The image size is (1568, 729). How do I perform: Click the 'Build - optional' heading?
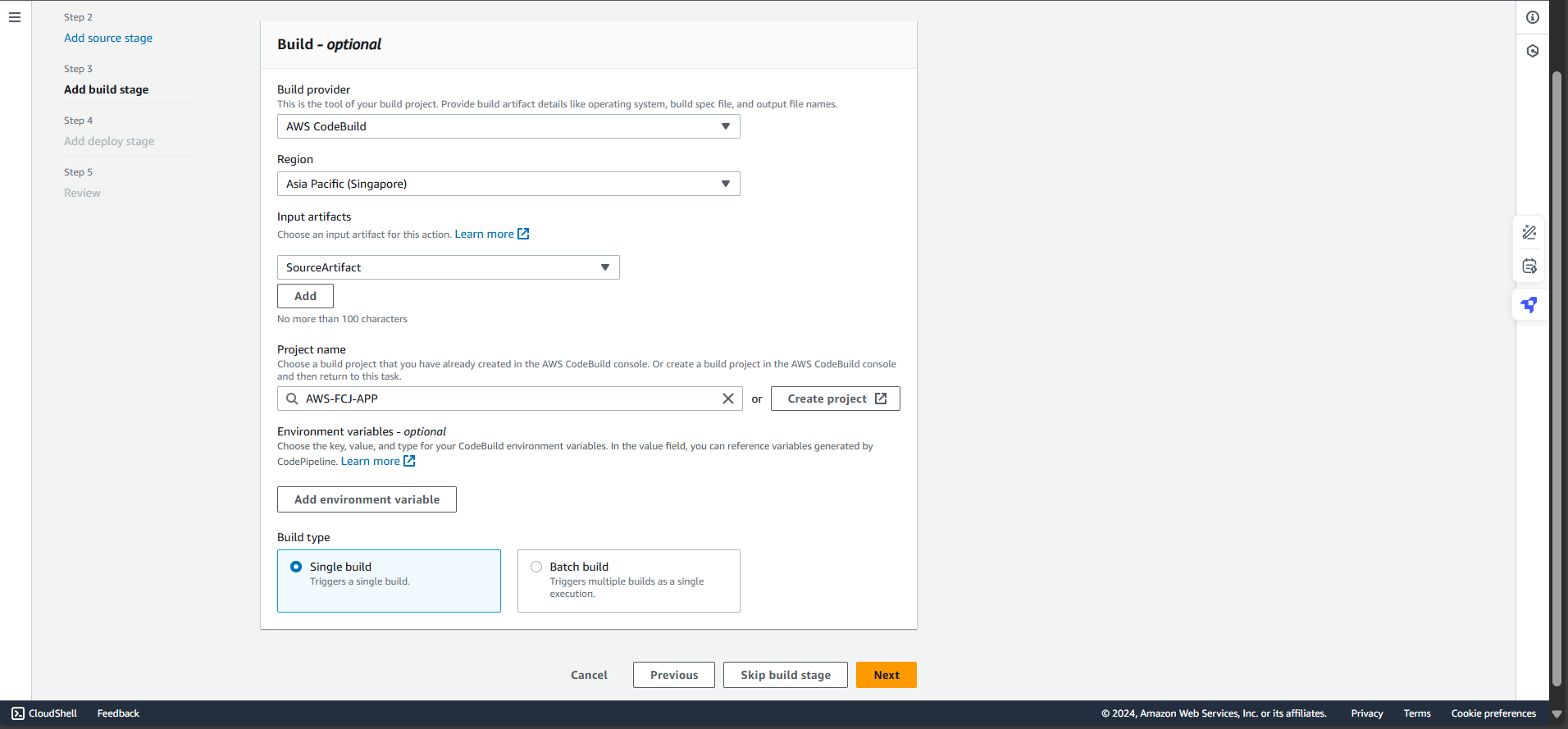coord(329,44)
